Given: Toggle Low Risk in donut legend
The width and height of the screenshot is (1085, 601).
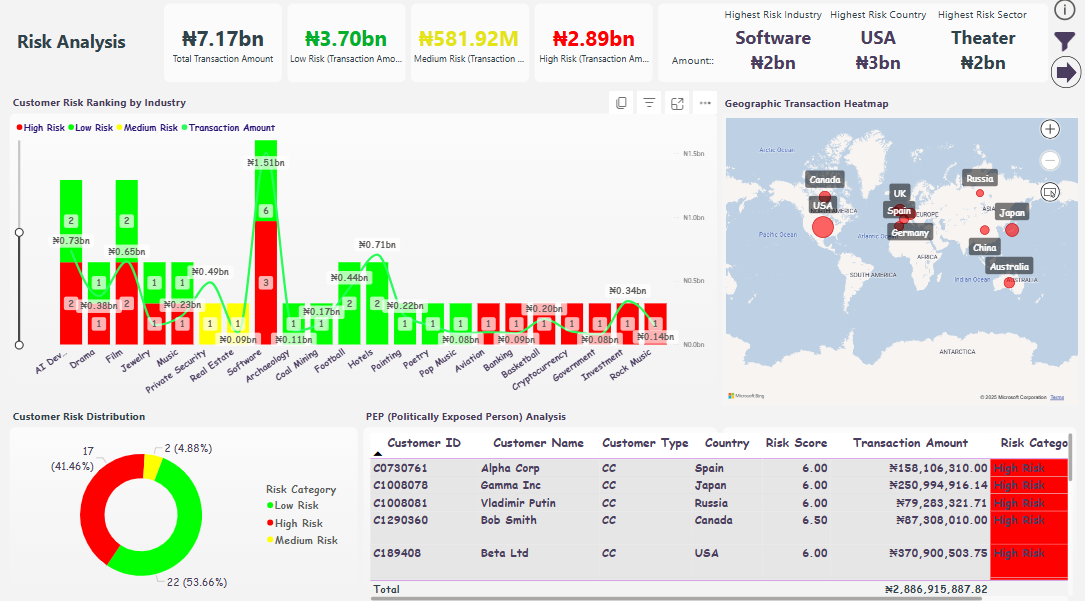Looking at the screenshot, I should pos(297,506).
